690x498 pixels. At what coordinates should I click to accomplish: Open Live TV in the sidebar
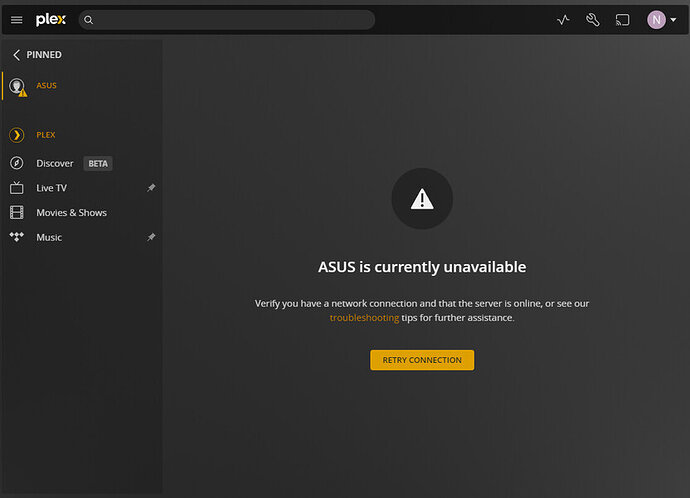51,188
